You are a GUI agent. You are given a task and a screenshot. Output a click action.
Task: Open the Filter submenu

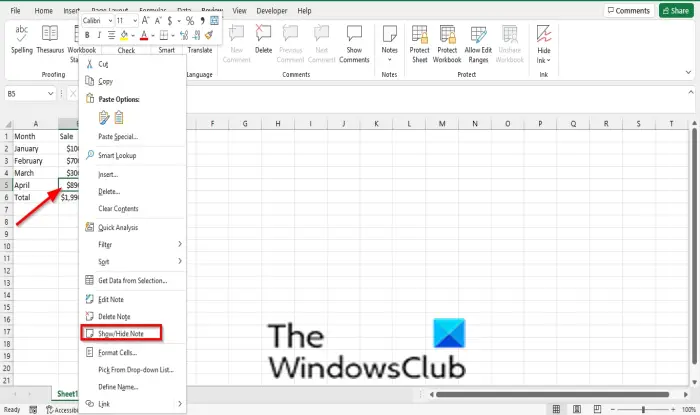pyautogui.click(x=133, y=245)
